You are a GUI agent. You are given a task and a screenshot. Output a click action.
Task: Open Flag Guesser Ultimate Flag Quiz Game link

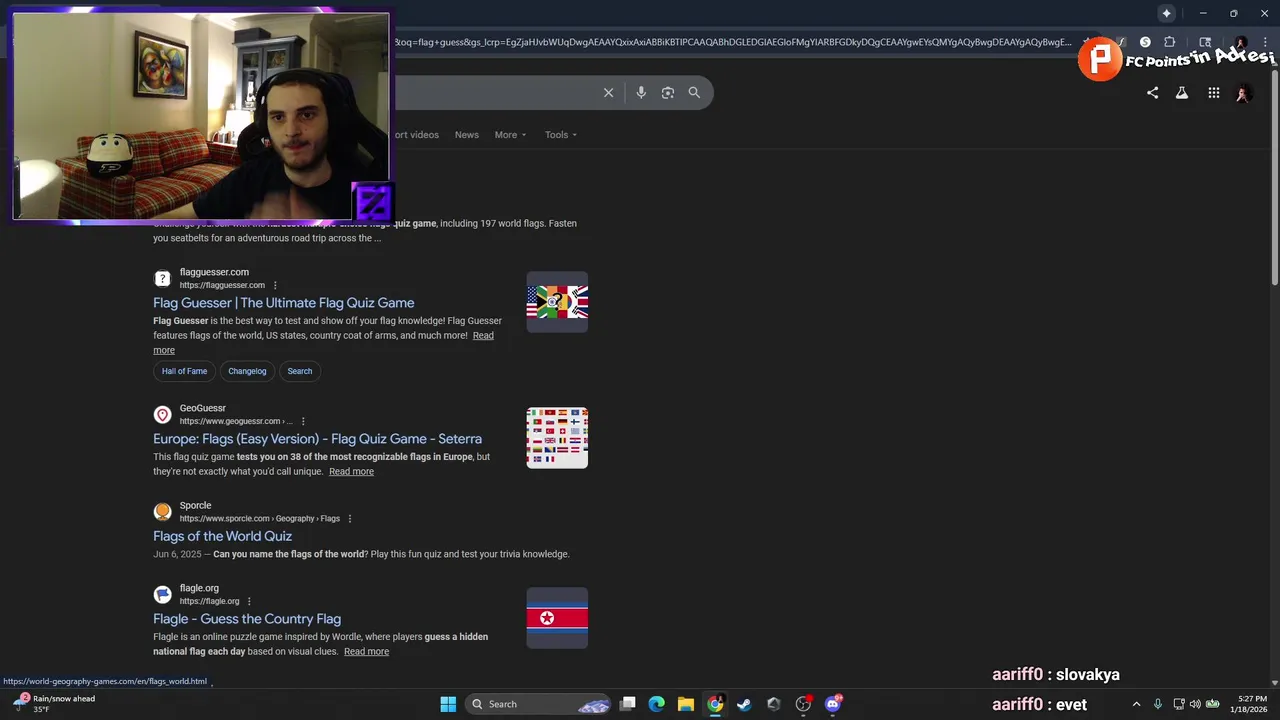pos(283,303)
